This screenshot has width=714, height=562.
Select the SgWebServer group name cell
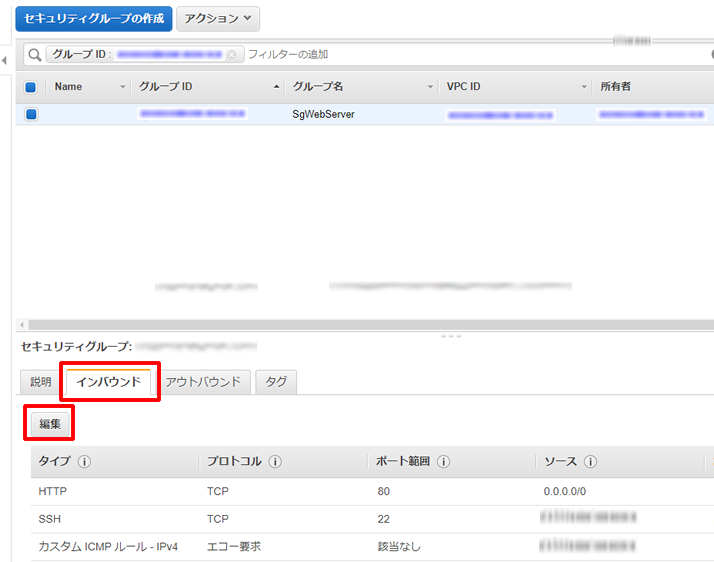coord(323,114)
